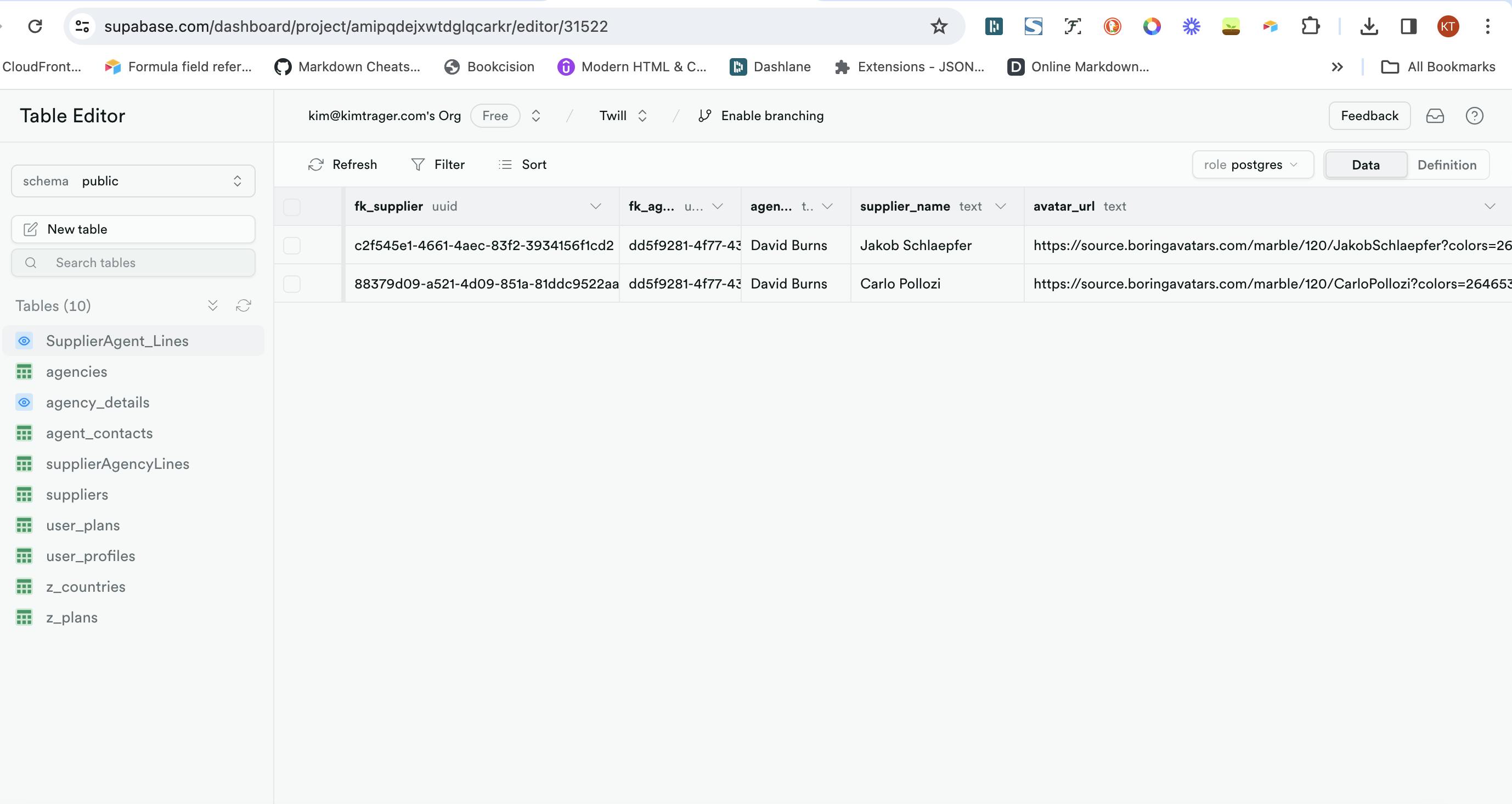Viewport: 1512px width, 804px height.
Task: Expand fk_supplier column header menu
Action: point(595,207)
